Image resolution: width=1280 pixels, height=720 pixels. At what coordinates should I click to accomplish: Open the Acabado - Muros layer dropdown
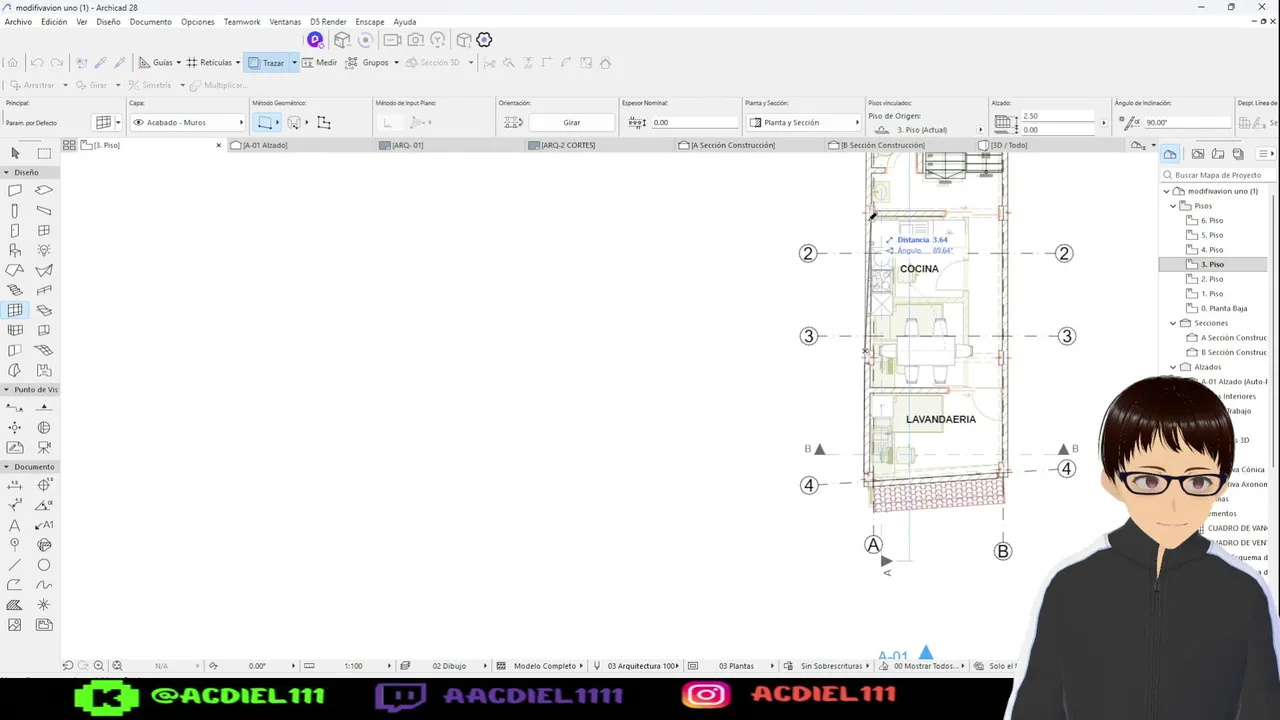(x=188, y=123)
